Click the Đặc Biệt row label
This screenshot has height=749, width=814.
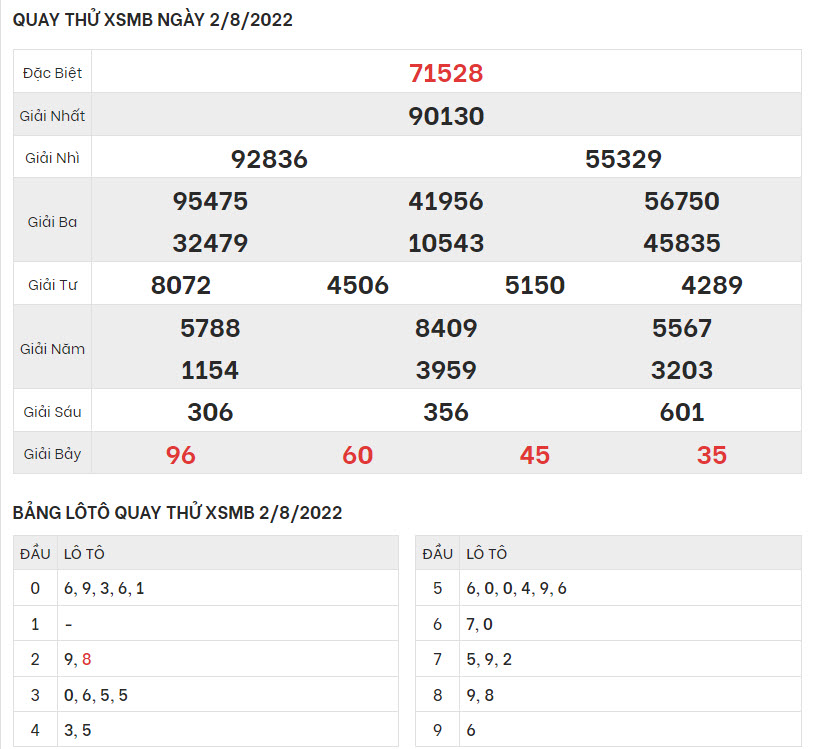pyautogui.click(x=53, y=73)
